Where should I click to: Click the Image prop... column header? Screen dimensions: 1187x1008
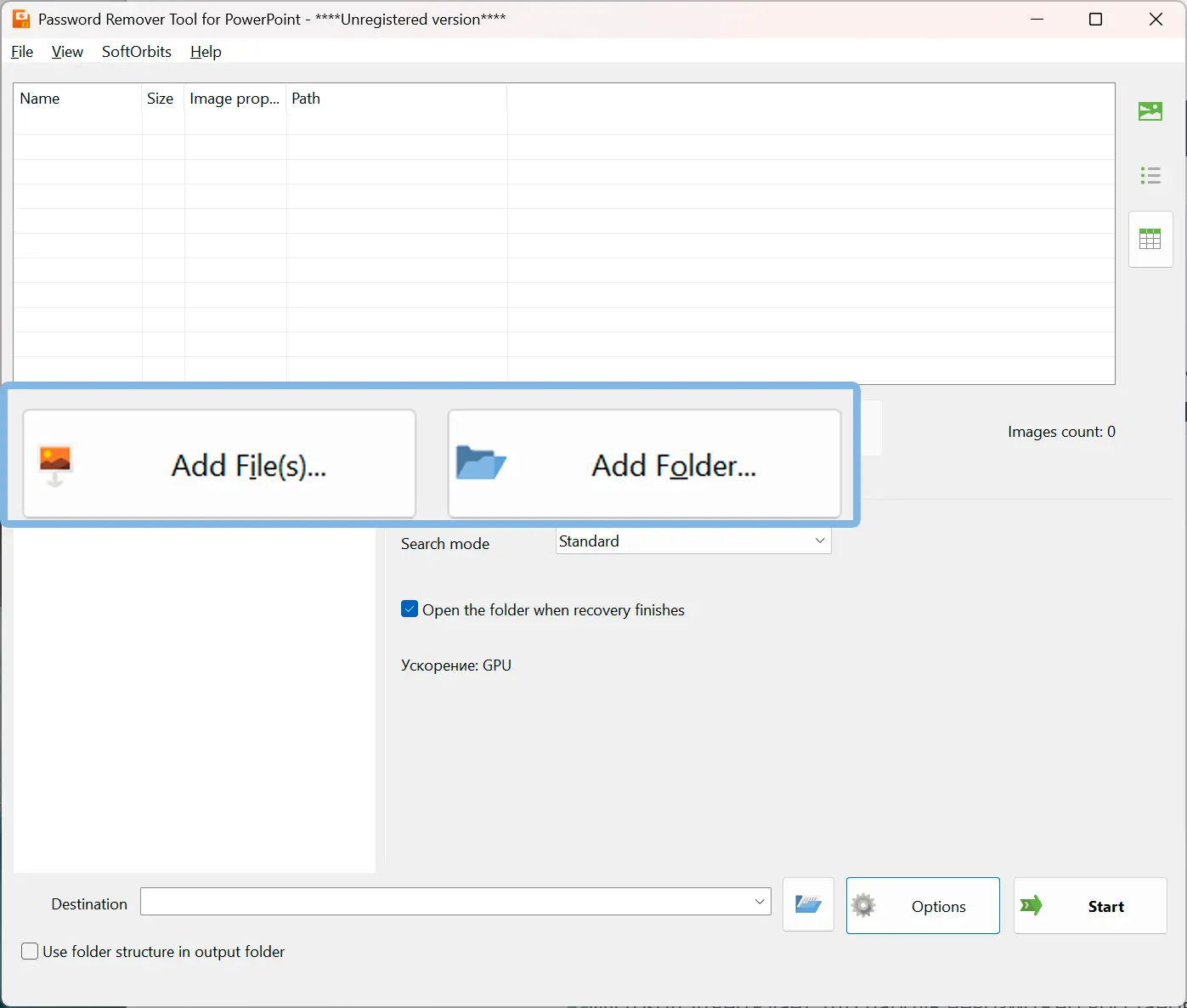click(235, 99)
